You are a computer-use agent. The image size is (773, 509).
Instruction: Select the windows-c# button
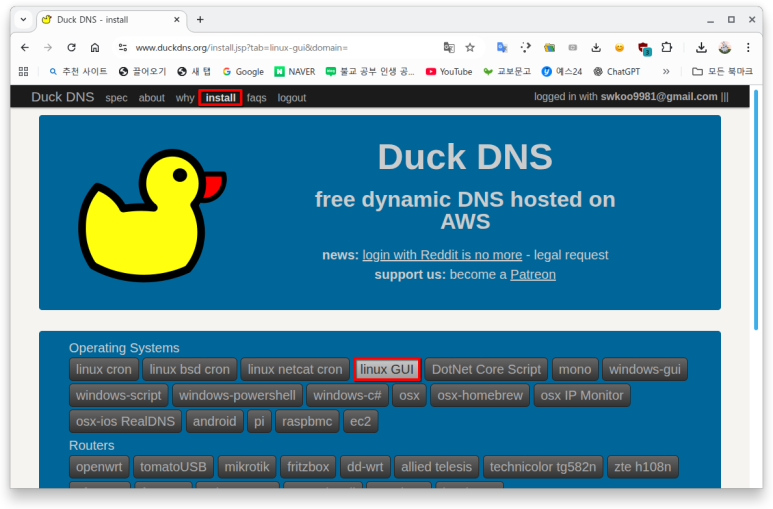click(347, 396)
